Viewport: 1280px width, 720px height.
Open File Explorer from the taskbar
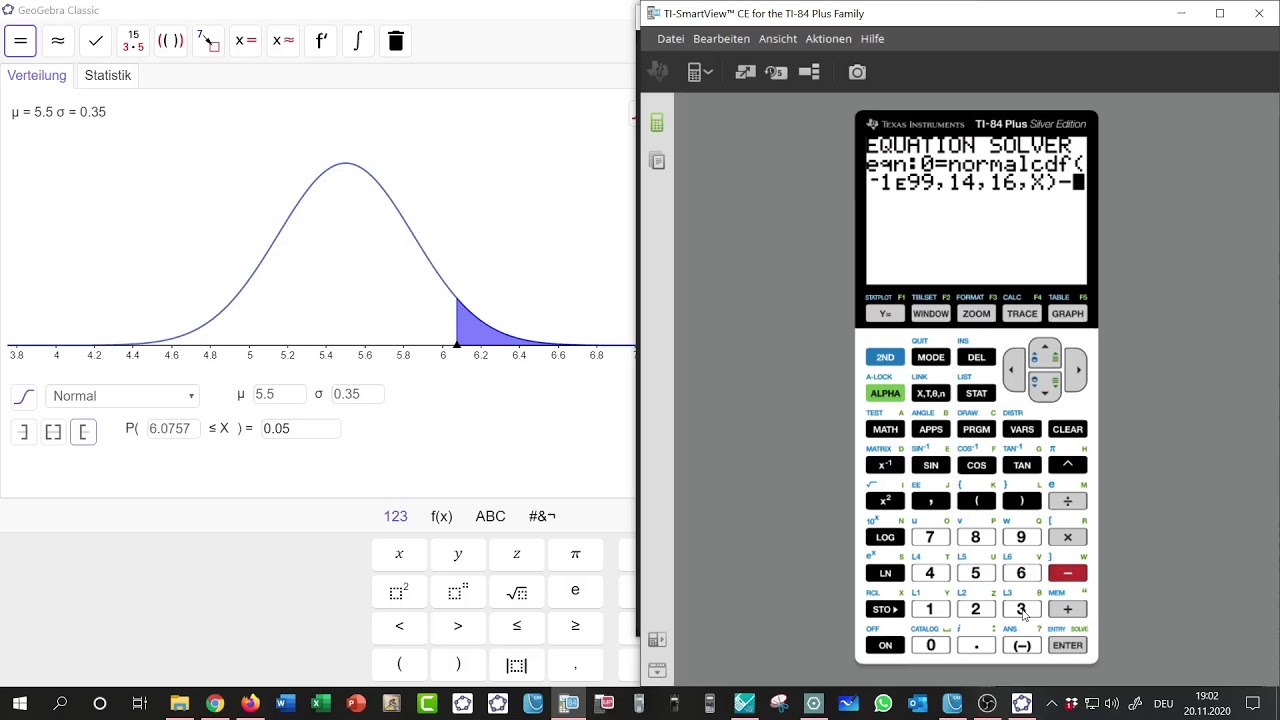tap(180, 704)
